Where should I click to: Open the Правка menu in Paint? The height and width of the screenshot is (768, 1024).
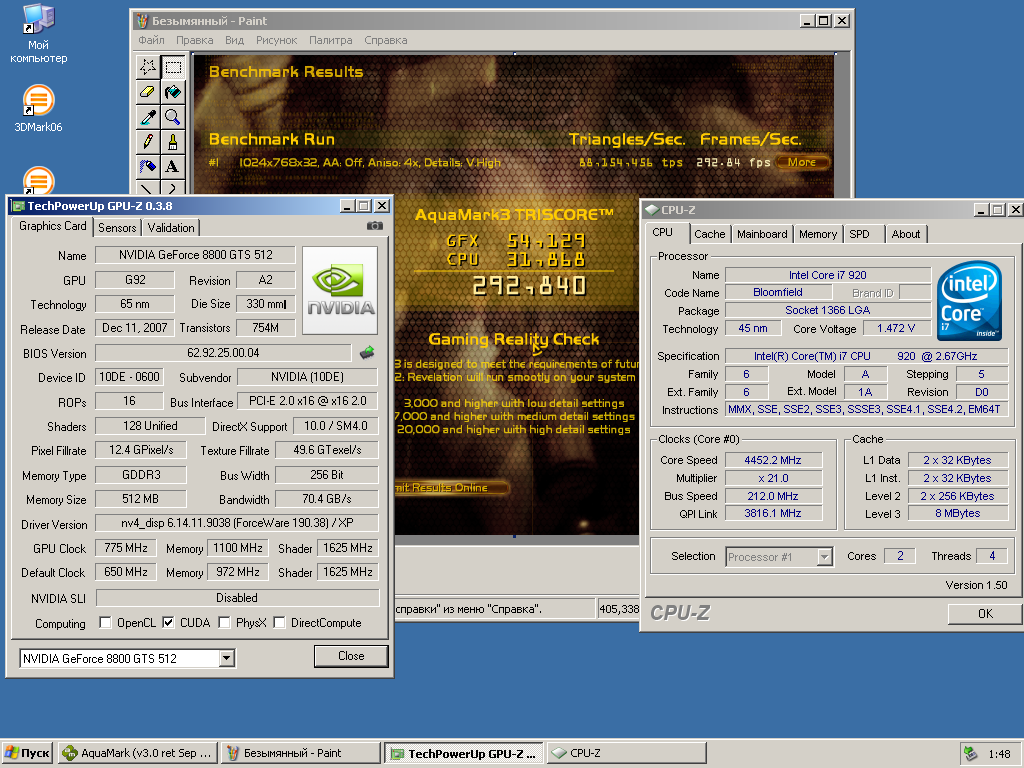pyautogui.click(x=195, y=40)
